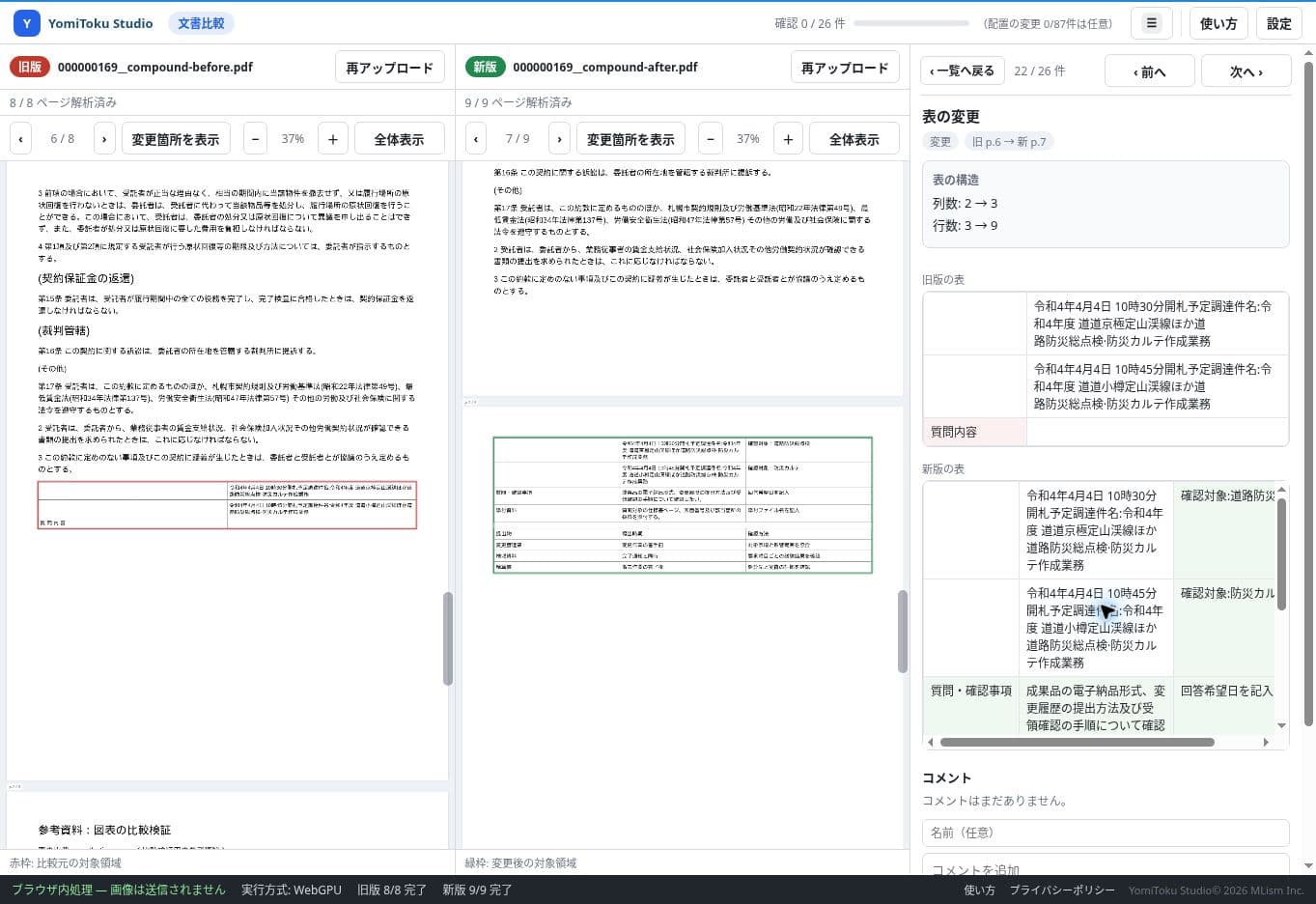
Task: Return to the change list with 一覧へ戻る
Action: coord(963,71)
